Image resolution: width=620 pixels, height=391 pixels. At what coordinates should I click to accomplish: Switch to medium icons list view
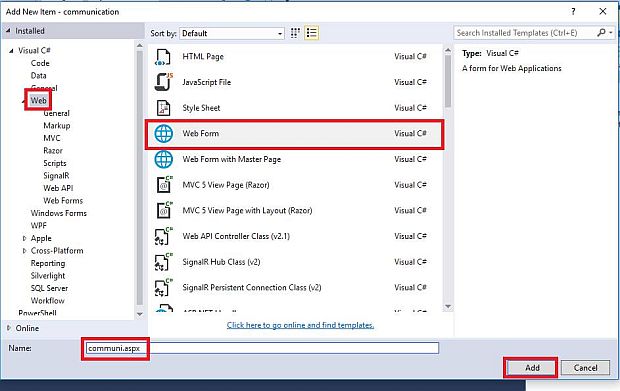(312, 33)
